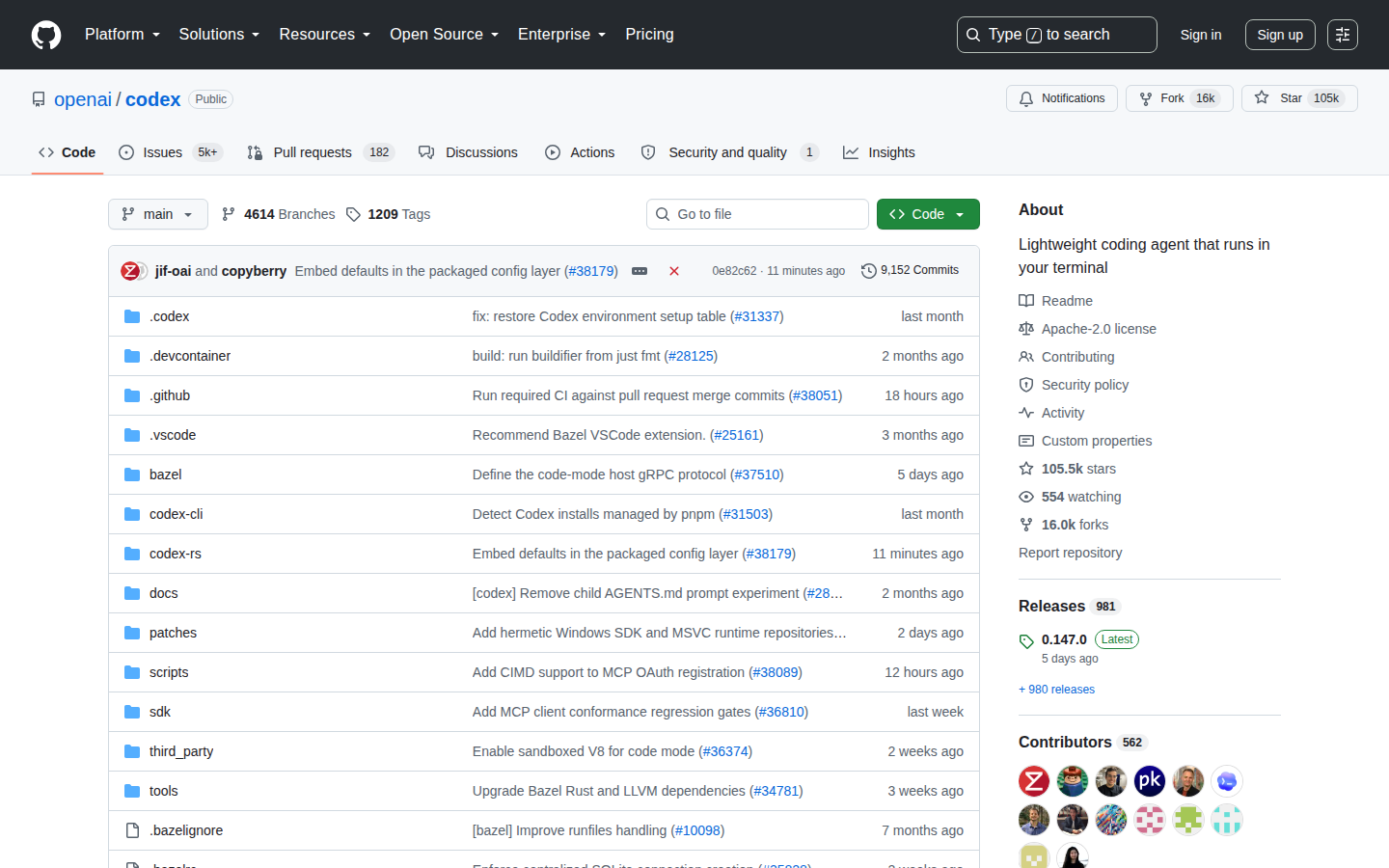The image size is (1389, 868).
Task: Go to the GitHub homepage logo
Action: coord(46,35)
